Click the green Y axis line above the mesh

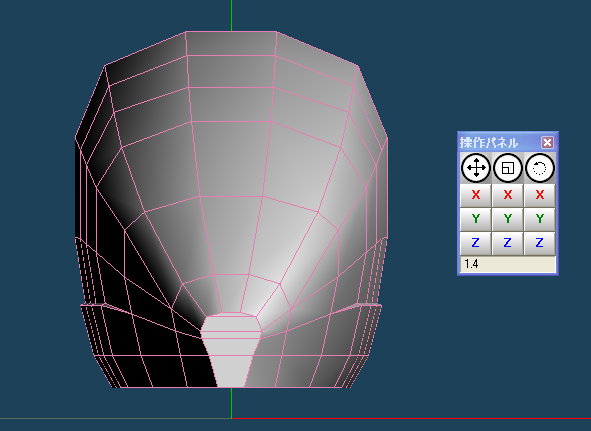coord(231,15)
